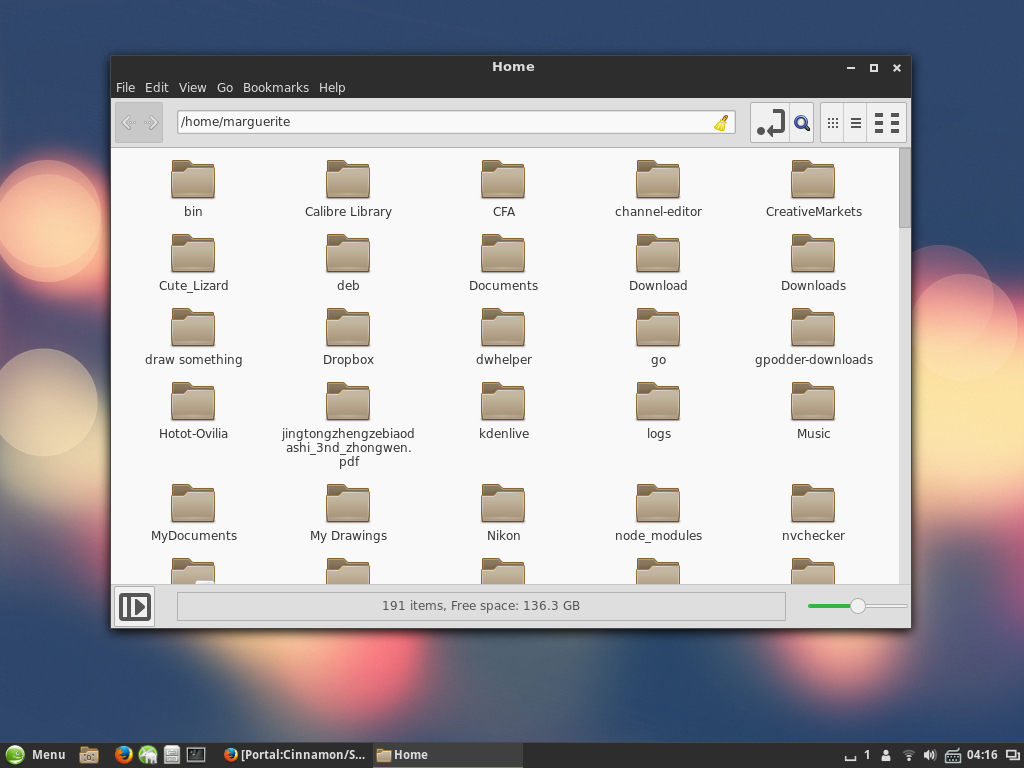Click the toggle location entry arrow button
This screenshot has height=768, width=1024.
pos(769,123)
